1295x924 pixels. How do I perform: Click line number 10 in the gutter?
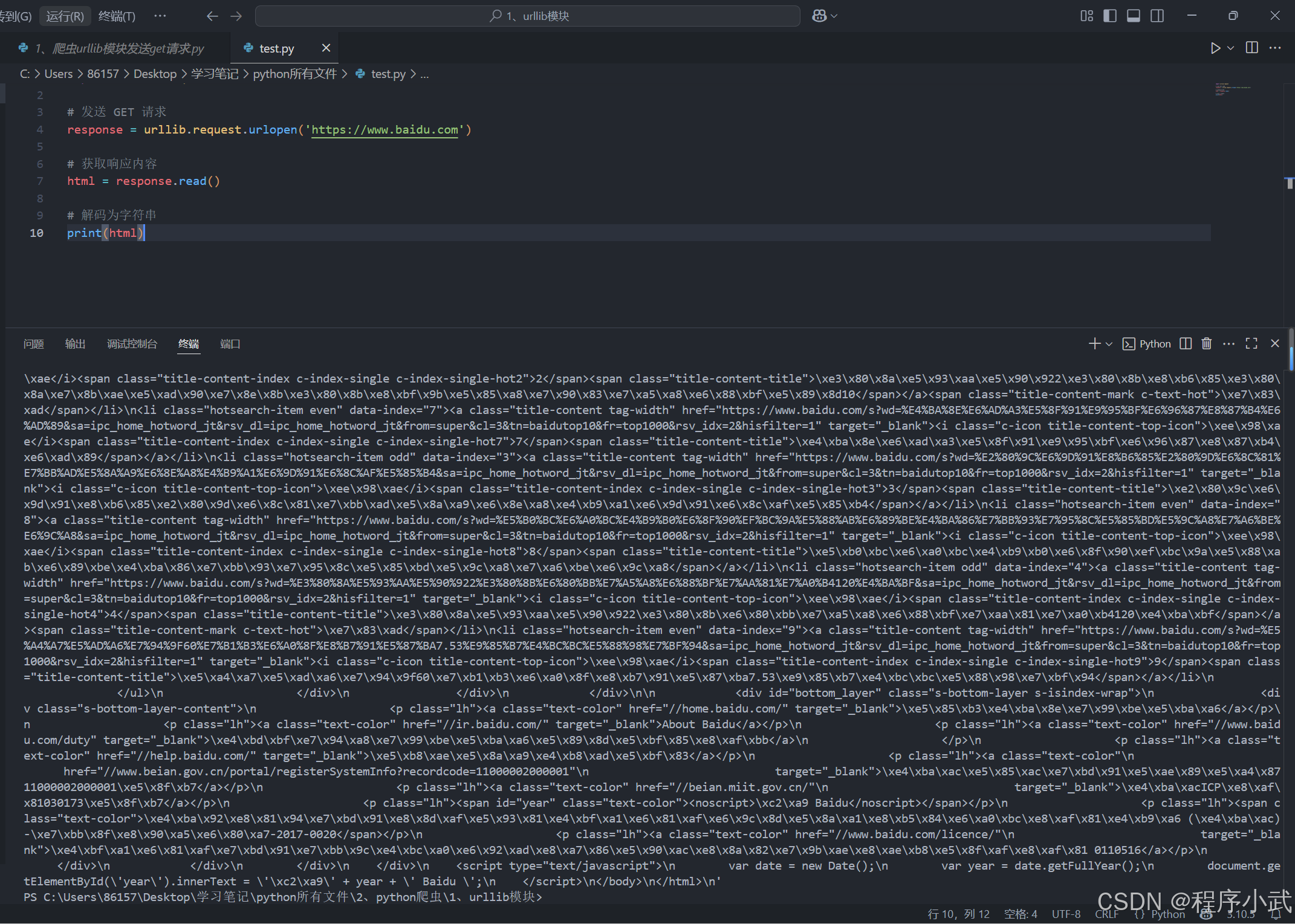[x=36, y=233]
